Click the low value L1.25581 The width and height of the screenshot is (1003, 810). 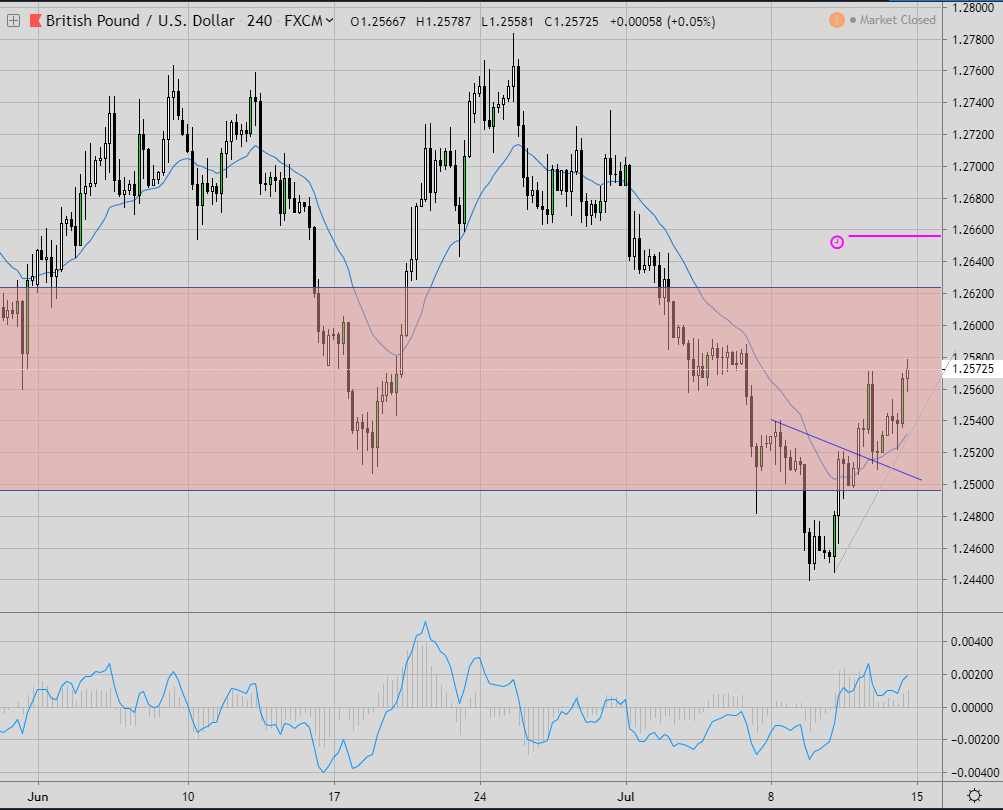click(x=507, y=22)
